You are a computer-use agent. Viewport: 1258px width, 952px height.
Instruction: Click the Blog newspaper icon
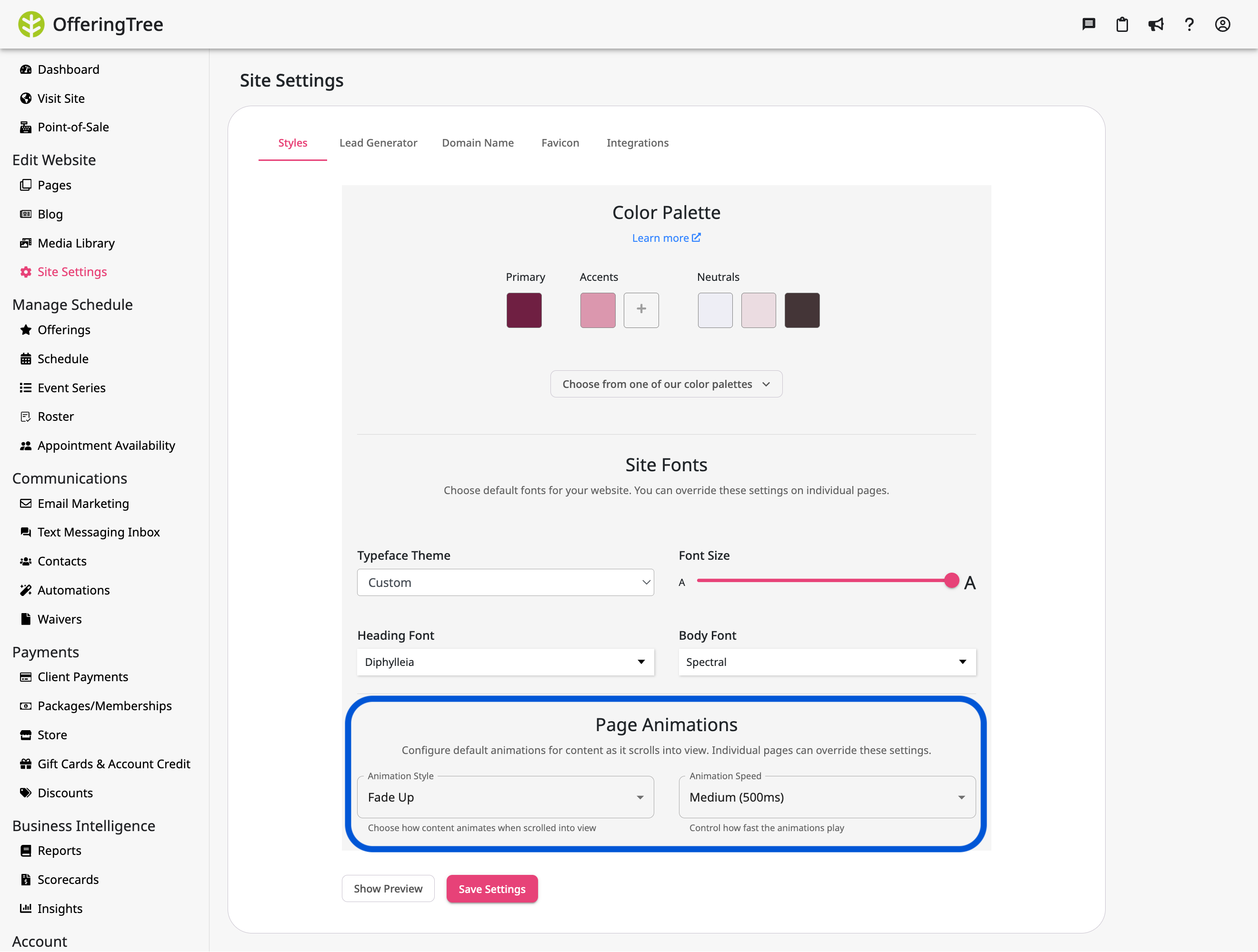26,214
